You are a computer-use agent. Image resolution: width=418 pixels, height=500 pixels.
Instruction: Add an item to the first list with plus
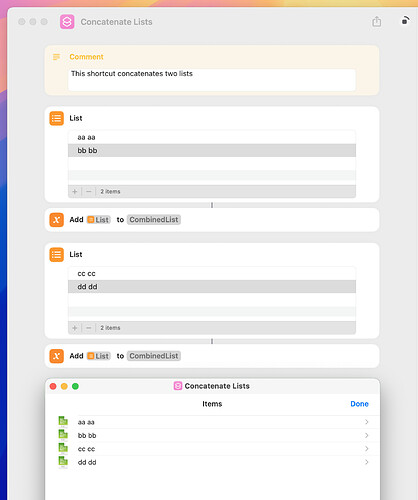tap(75, 191)
